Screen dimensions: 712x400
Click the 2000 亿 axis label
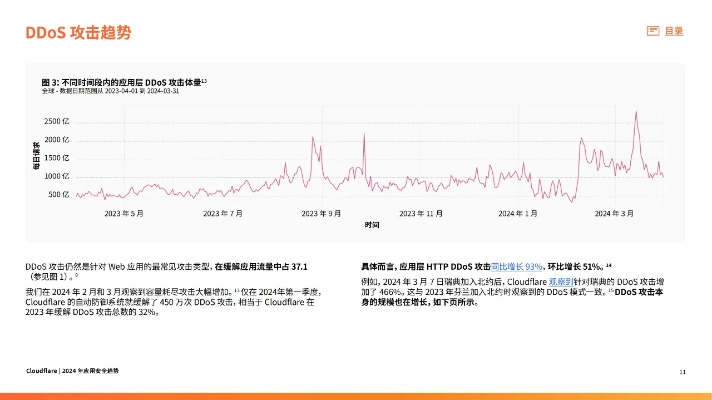56,140
